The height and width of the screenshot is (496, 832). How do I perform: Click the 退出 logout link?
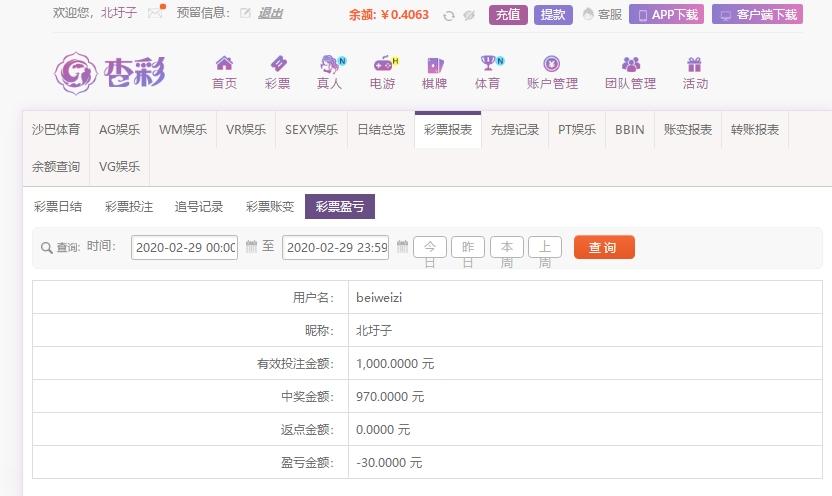pyautogui.click(x=271, y=13)
